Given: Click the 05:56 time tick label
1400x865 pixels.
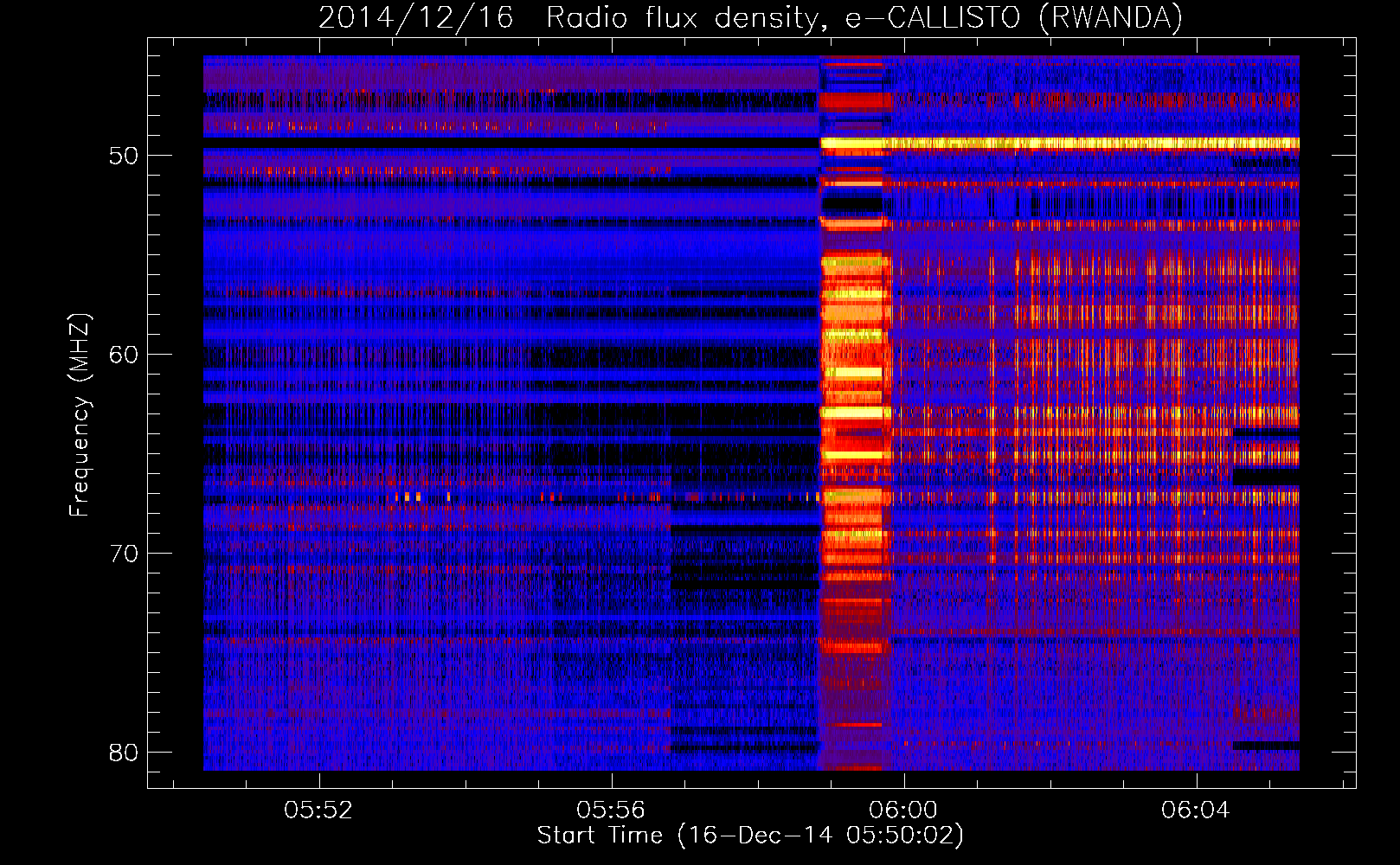Looking at the screenshot, I should coord(612,811).
